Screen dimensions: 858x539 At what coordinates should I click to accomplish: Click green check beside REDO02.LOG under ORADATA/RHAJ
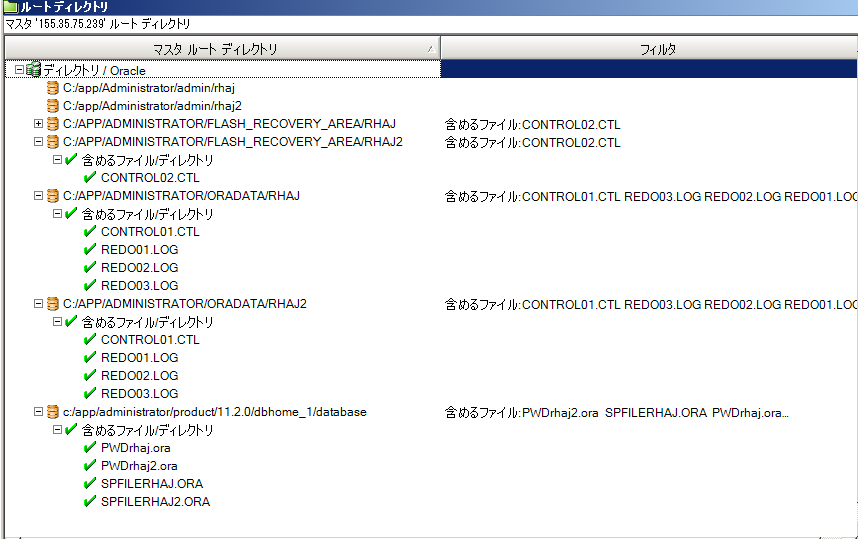click(90, 268)
